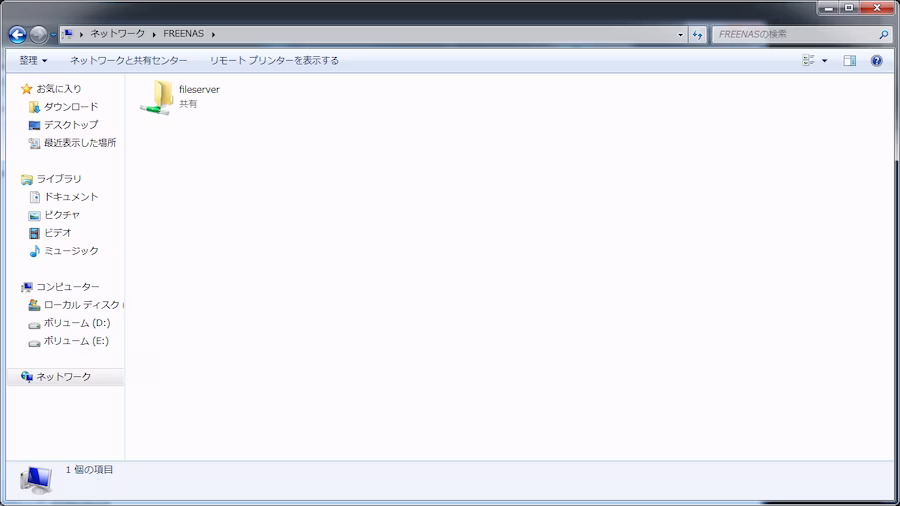Image resolution: width=900 pixels, height=506 pixels.
Task: Click the ミュージック music note icon
Action: [34, 251]
